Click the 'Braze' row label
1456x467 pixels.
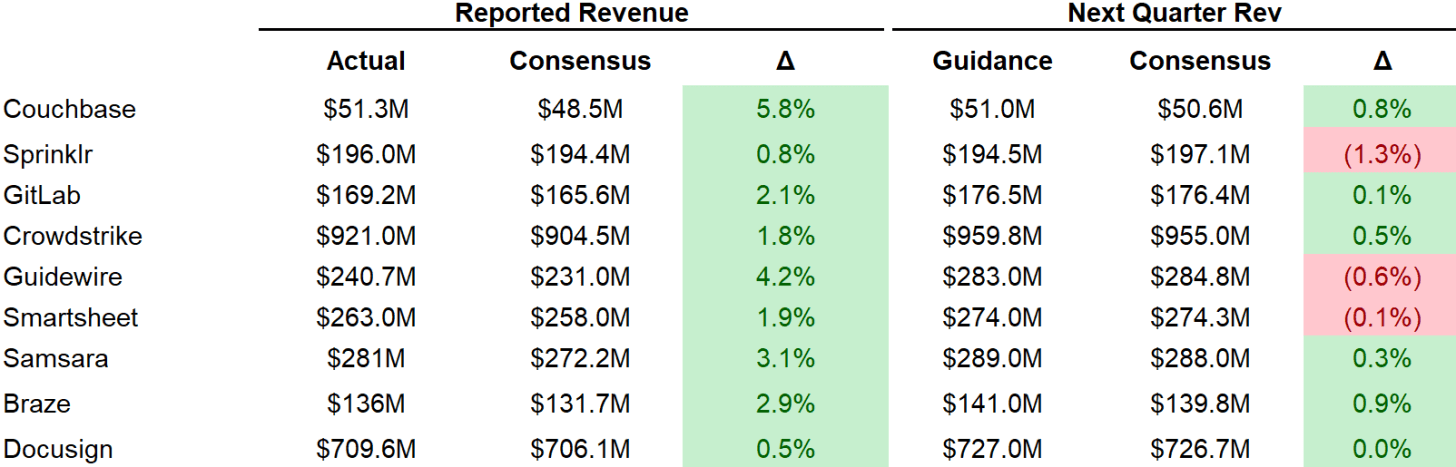[37, 404]
